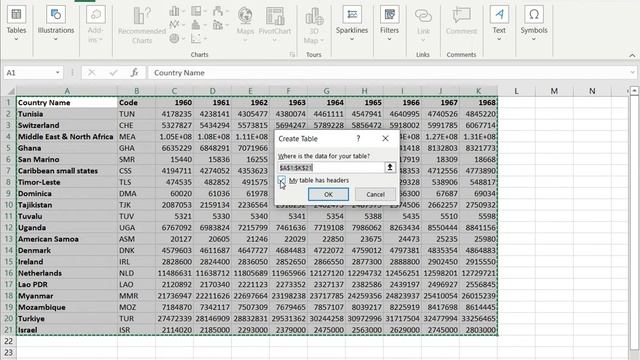Viewport: 640px width, 360px height.
Task: Insert a statistic histogram chart
Action: (196, 25)
